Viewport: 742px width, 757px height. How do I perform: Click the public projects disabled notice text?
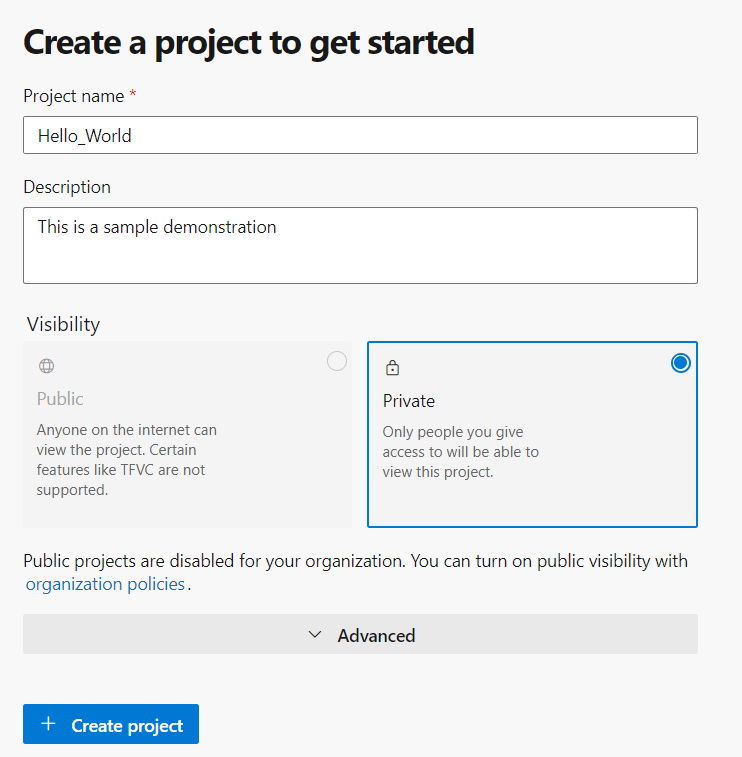pos(355,561)
